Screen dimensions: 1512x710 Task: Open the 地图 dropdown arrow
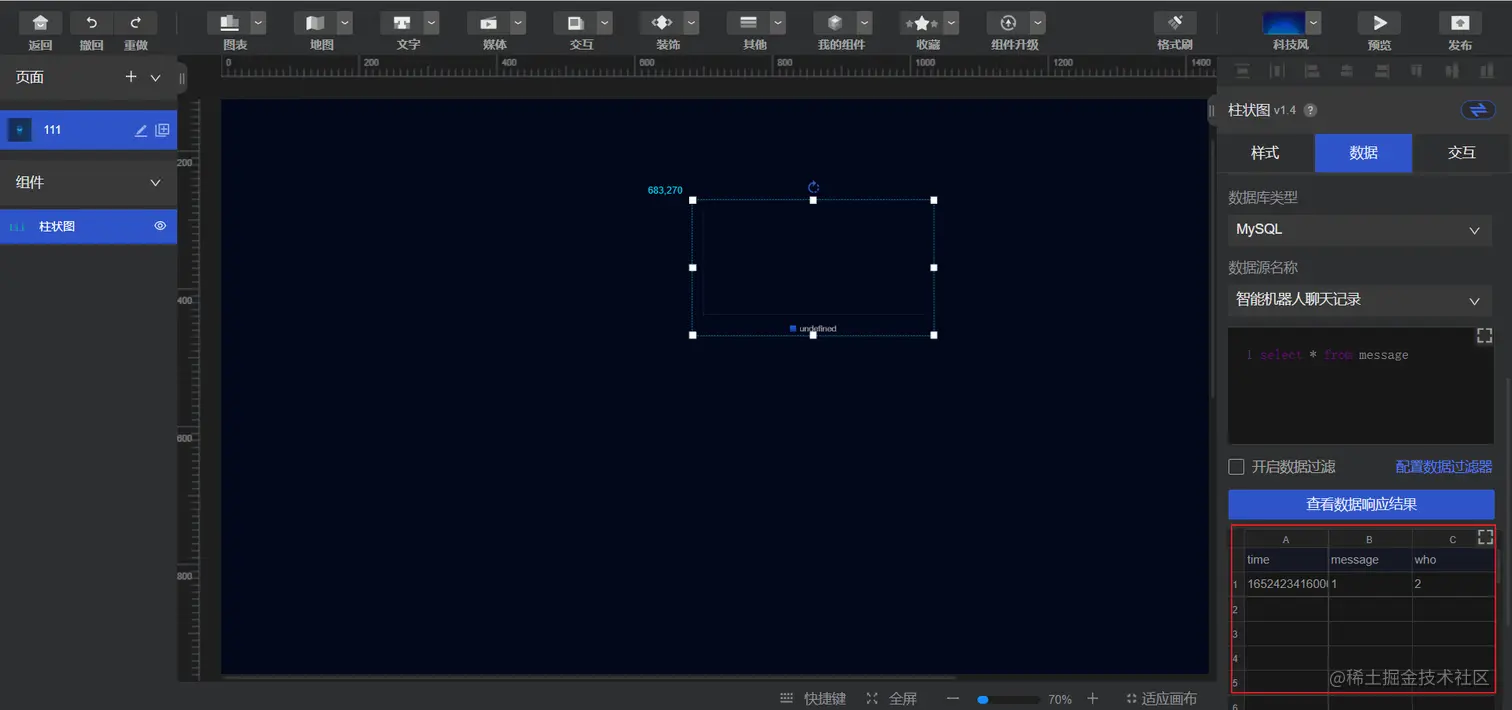(x=345, y=22)
